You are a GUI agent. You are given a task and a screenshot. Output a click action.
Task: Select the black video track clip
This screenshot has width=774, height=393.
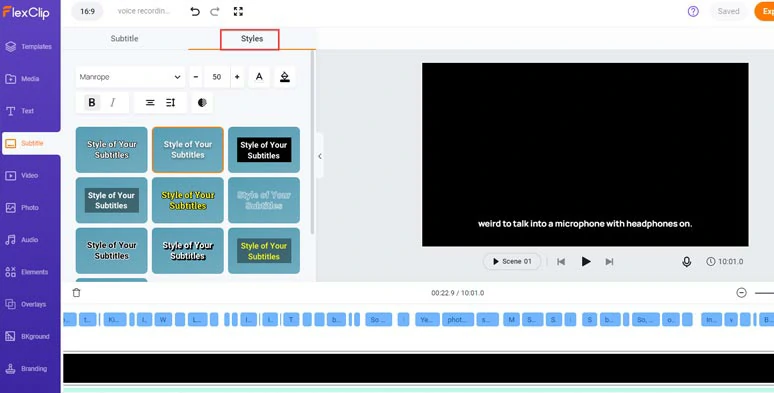tap(419, 368)
